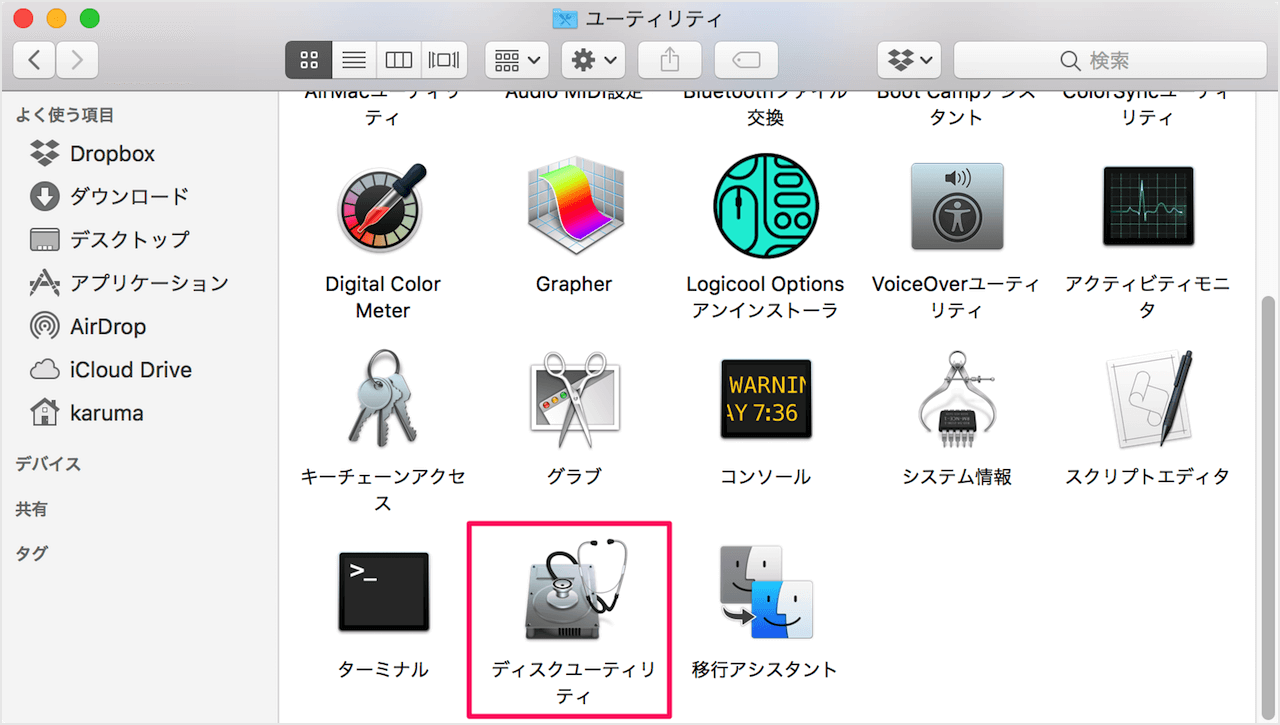Click the 移行アシスタント label text
This screenshot has width=1280, height=725.
point(765,669)
